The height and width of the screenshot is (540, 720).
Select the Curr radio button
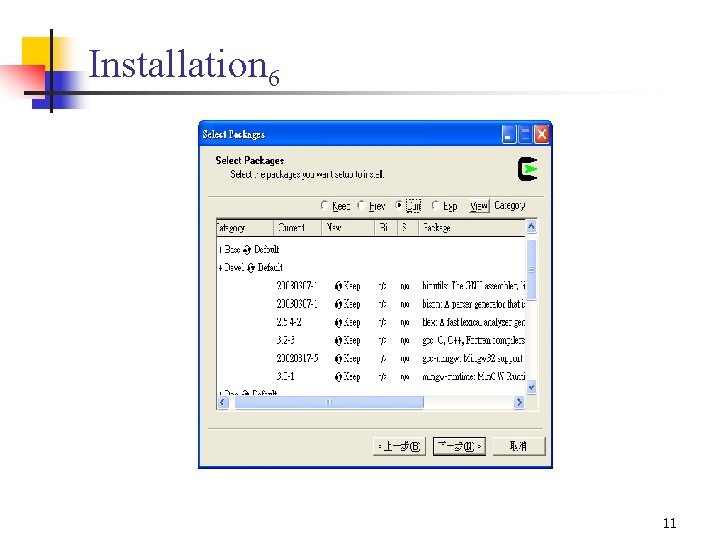(x=399, y=205)
